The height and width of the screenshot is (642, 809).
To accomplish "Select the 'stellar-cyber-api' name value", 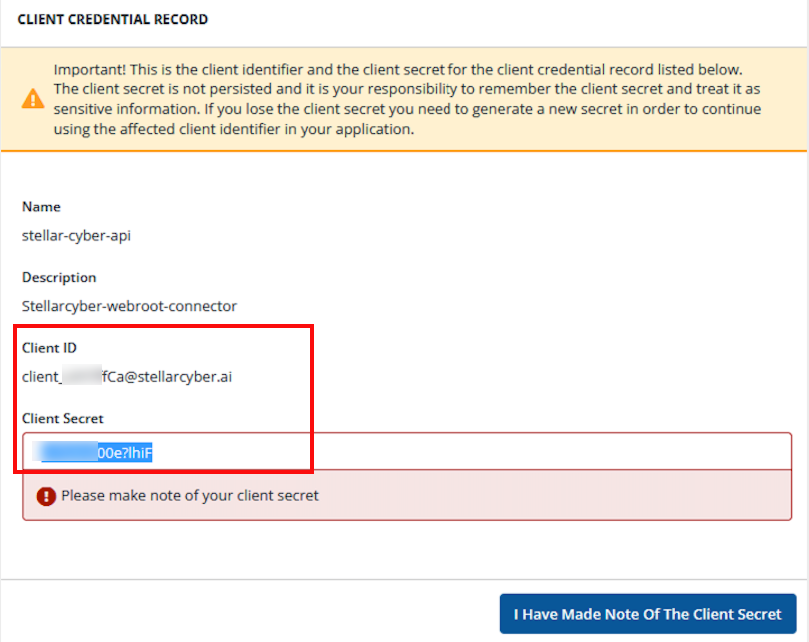I will 76,237.
